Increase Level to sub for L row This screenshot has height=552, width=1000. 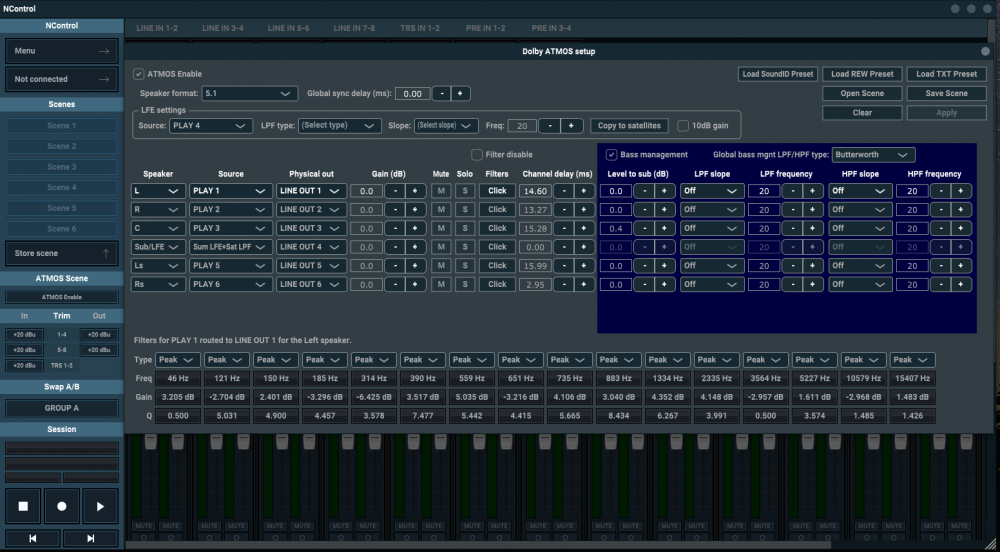coord(664,191)
